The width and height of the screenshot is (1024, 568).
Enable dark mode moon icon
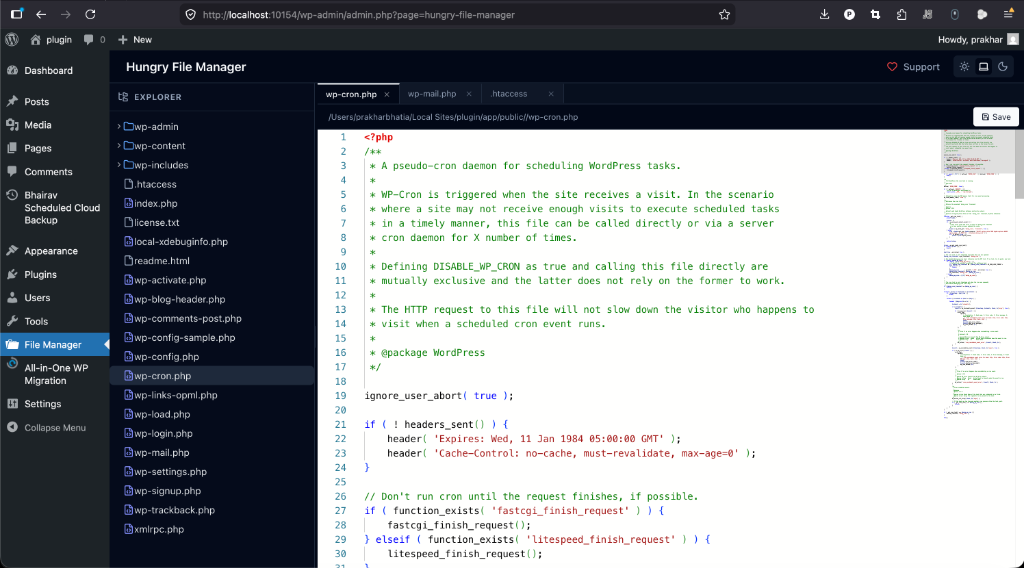tap(1003, 67)
